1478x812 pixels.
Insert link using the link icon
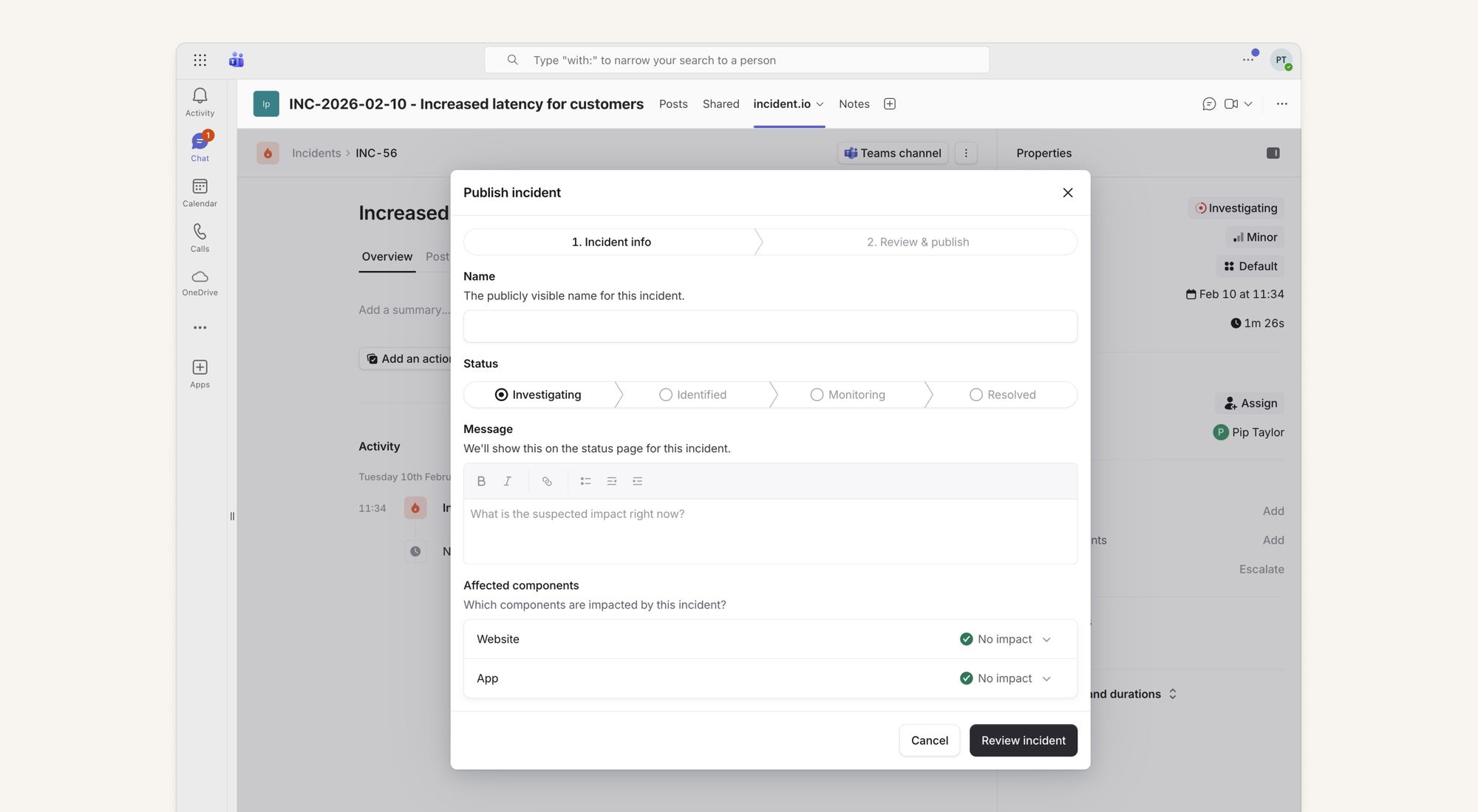(547, 481)
